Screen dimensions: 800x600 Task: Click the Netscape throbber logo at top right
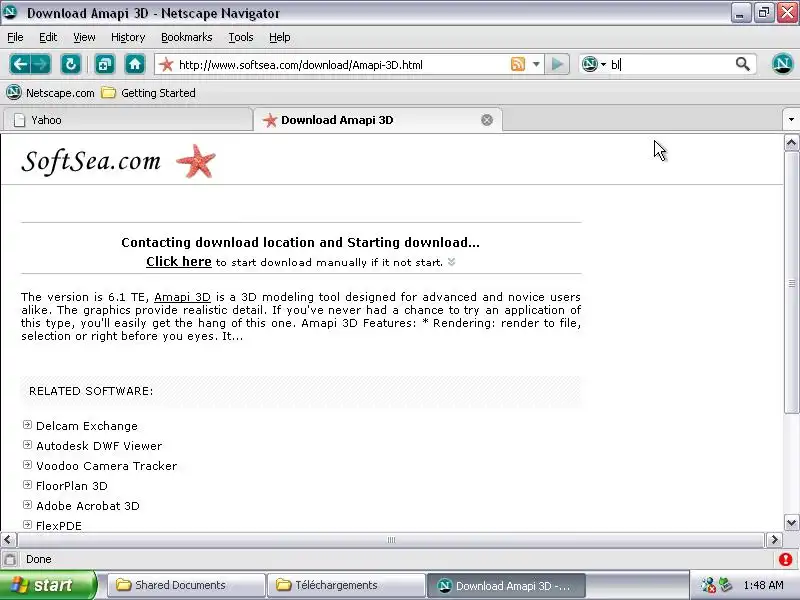coord(782,64)
